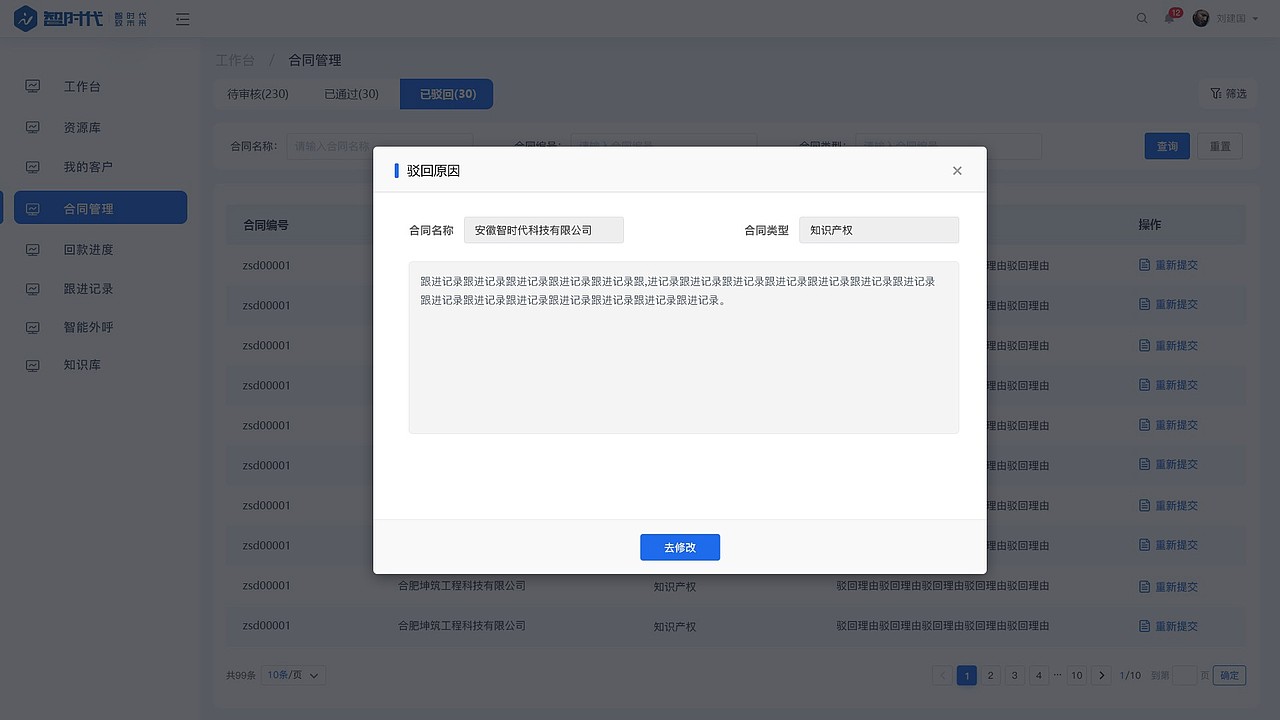Click the 去修改 button in the dialog
1280x720 pixels.
pyautogui.click(x=680, y=547)
